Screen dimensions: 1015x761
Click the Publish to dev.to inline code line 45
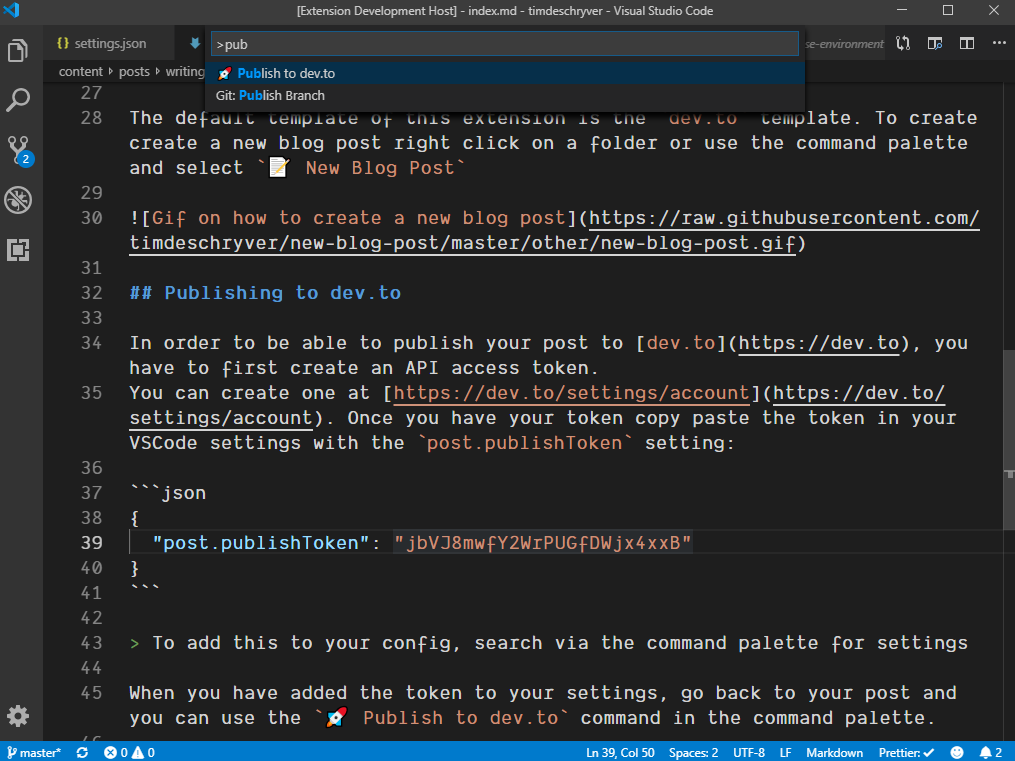[441, 718]
